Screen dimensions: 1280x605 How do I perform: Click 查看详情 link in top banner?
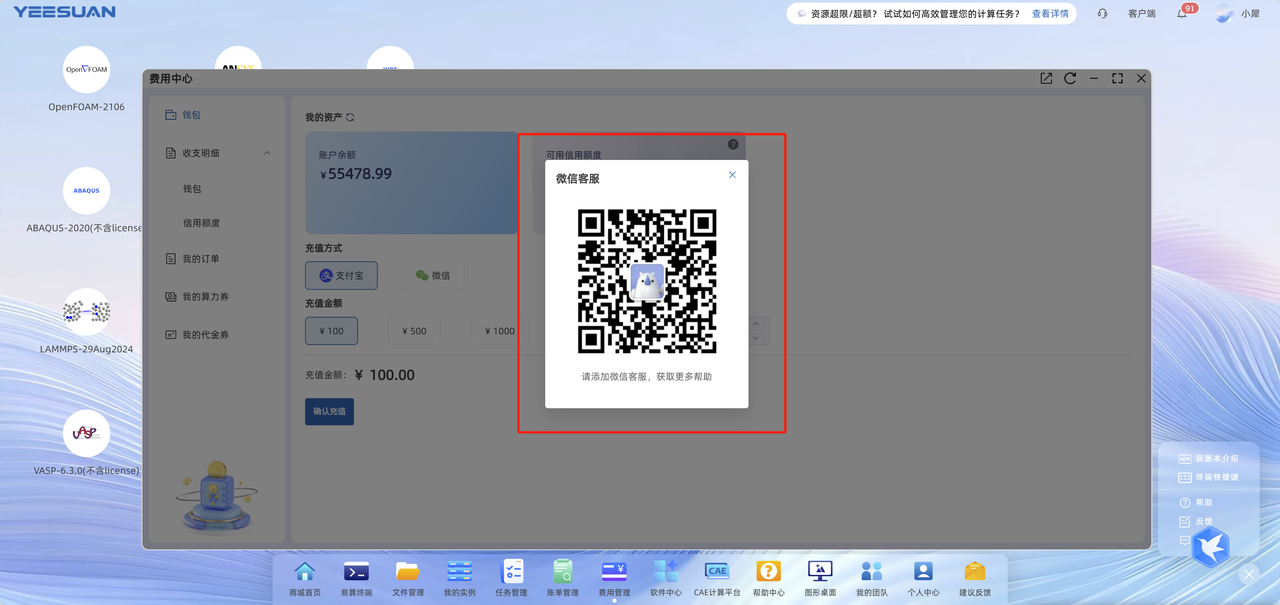[x=1050, y=14]
